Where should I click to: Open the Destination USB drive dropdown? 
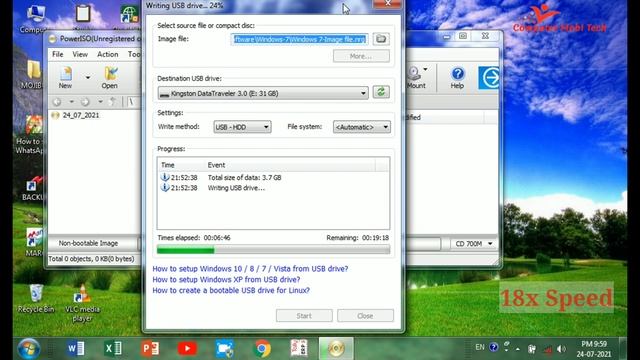tap(263, 93)
